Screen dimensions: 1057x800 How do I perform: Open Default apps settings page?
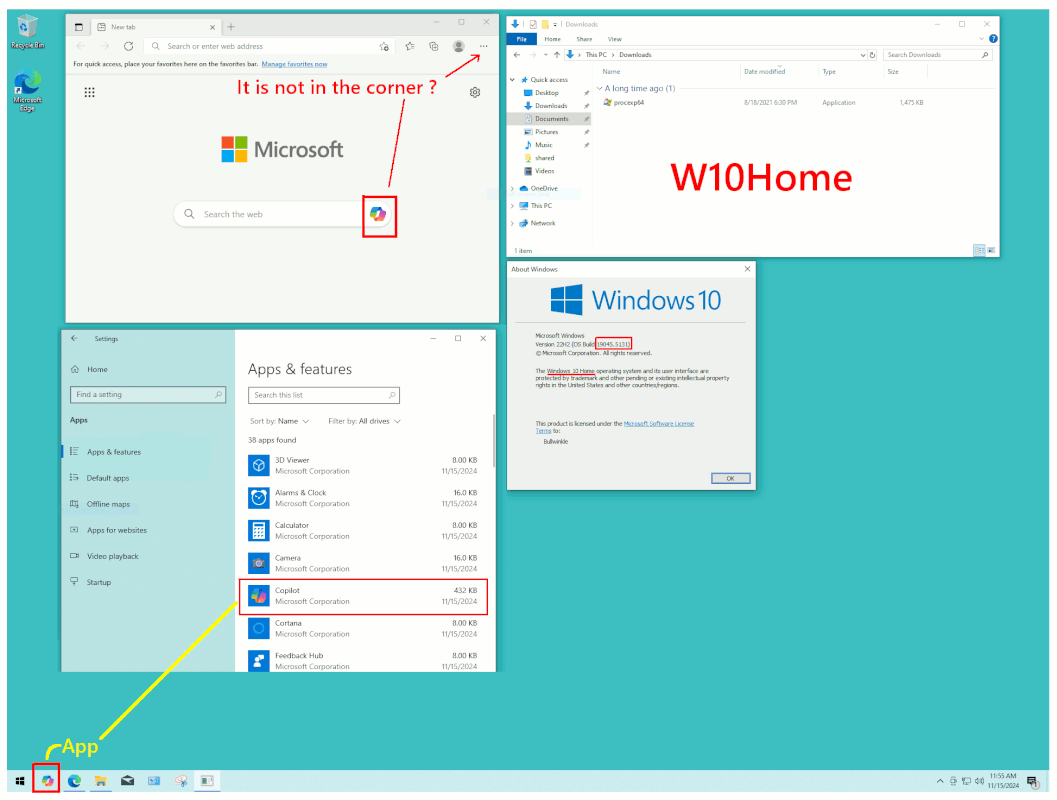(x=107, y=478)
